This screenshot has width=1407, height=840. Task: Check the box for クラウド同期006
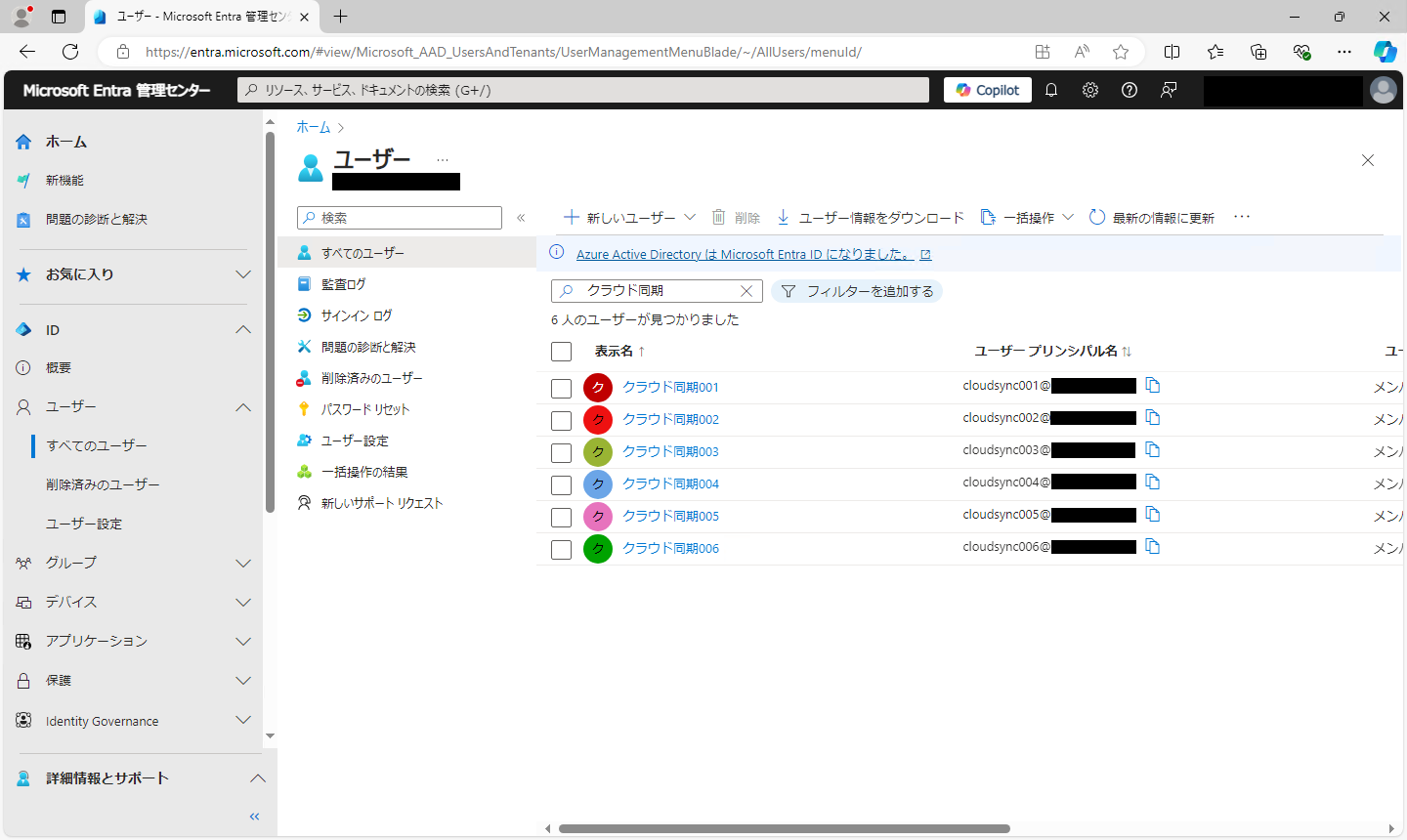[561, 549]
